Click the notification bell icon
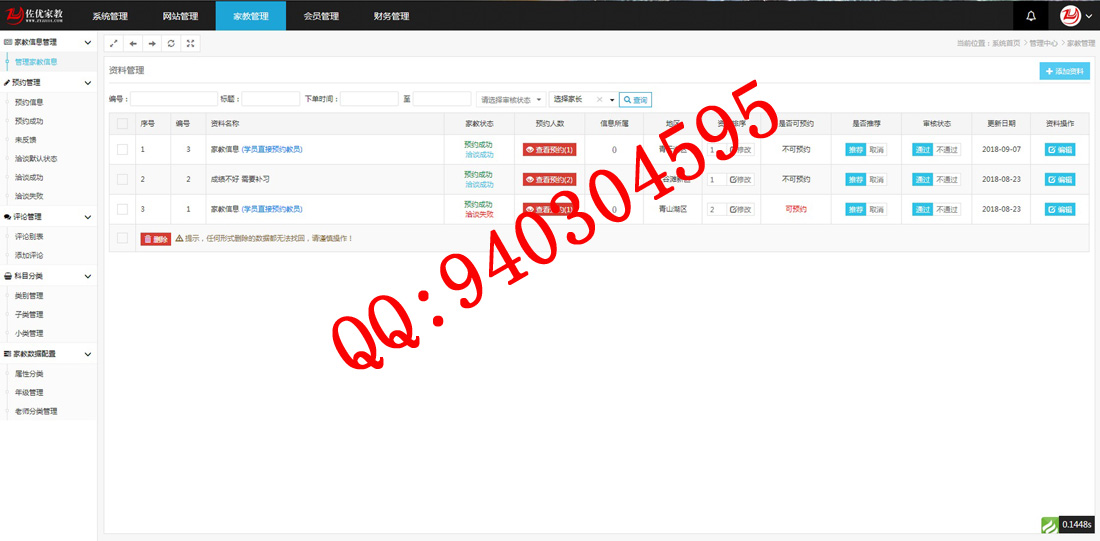The image size is (1100, 541). pos(1031,16)
